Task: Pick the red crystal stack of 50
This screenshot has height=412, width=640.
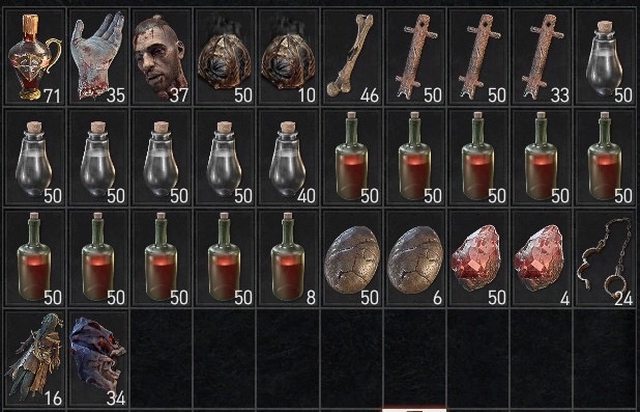Action: click(478, 258)
